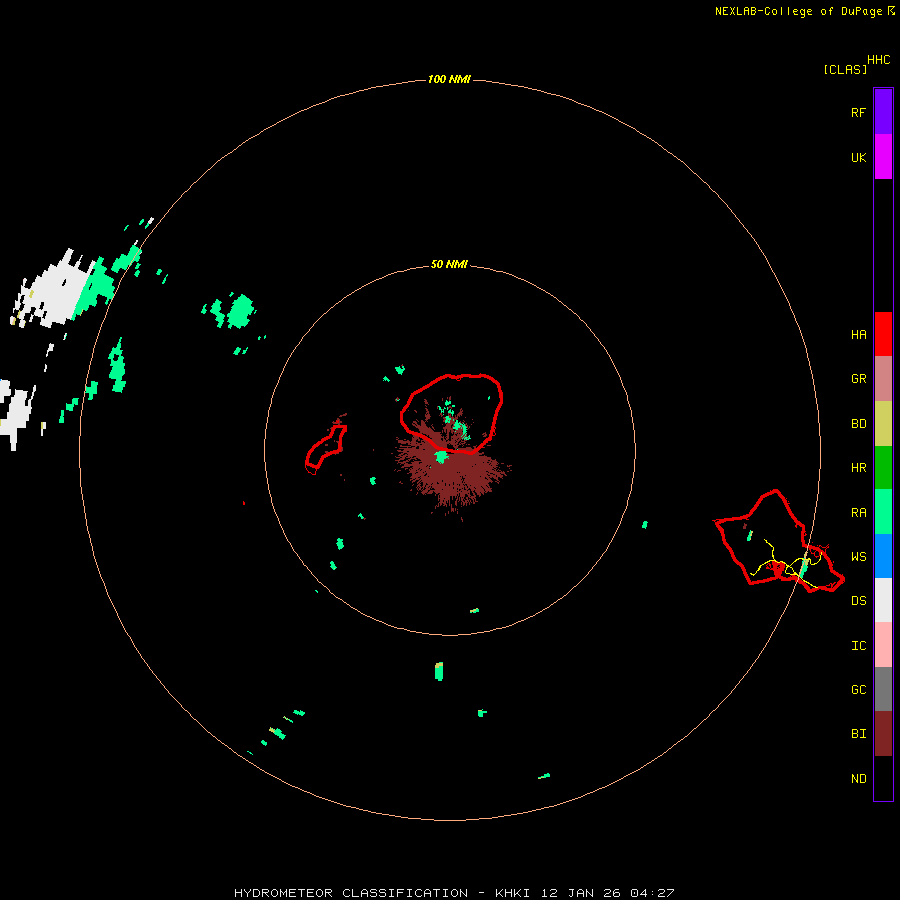Click the gray GC legend color swatch
The width and height of the screenshot is (900, 900).
tap(883, 689)
